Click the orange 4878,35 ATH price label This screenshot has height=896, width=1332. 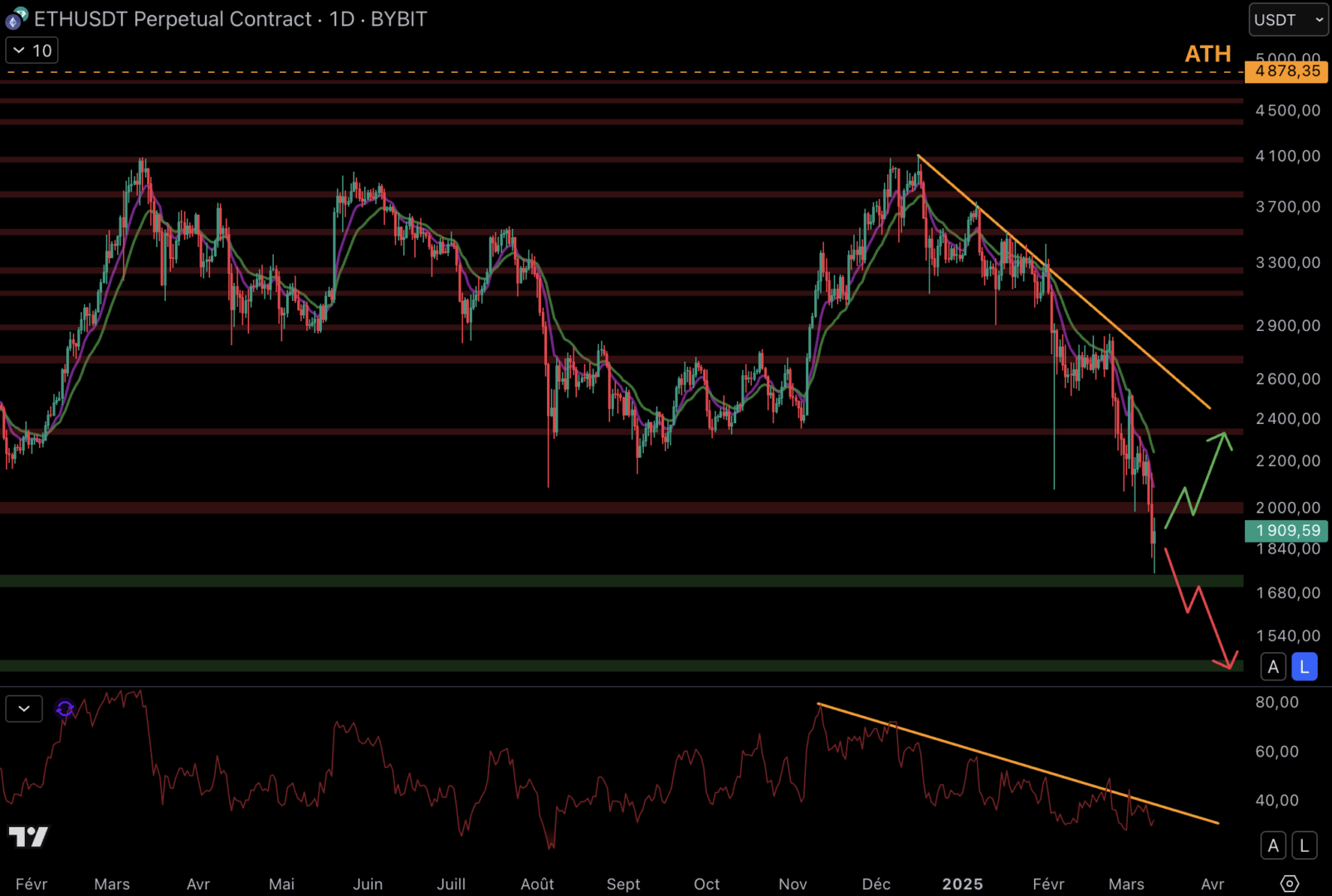pos(1287,72)
